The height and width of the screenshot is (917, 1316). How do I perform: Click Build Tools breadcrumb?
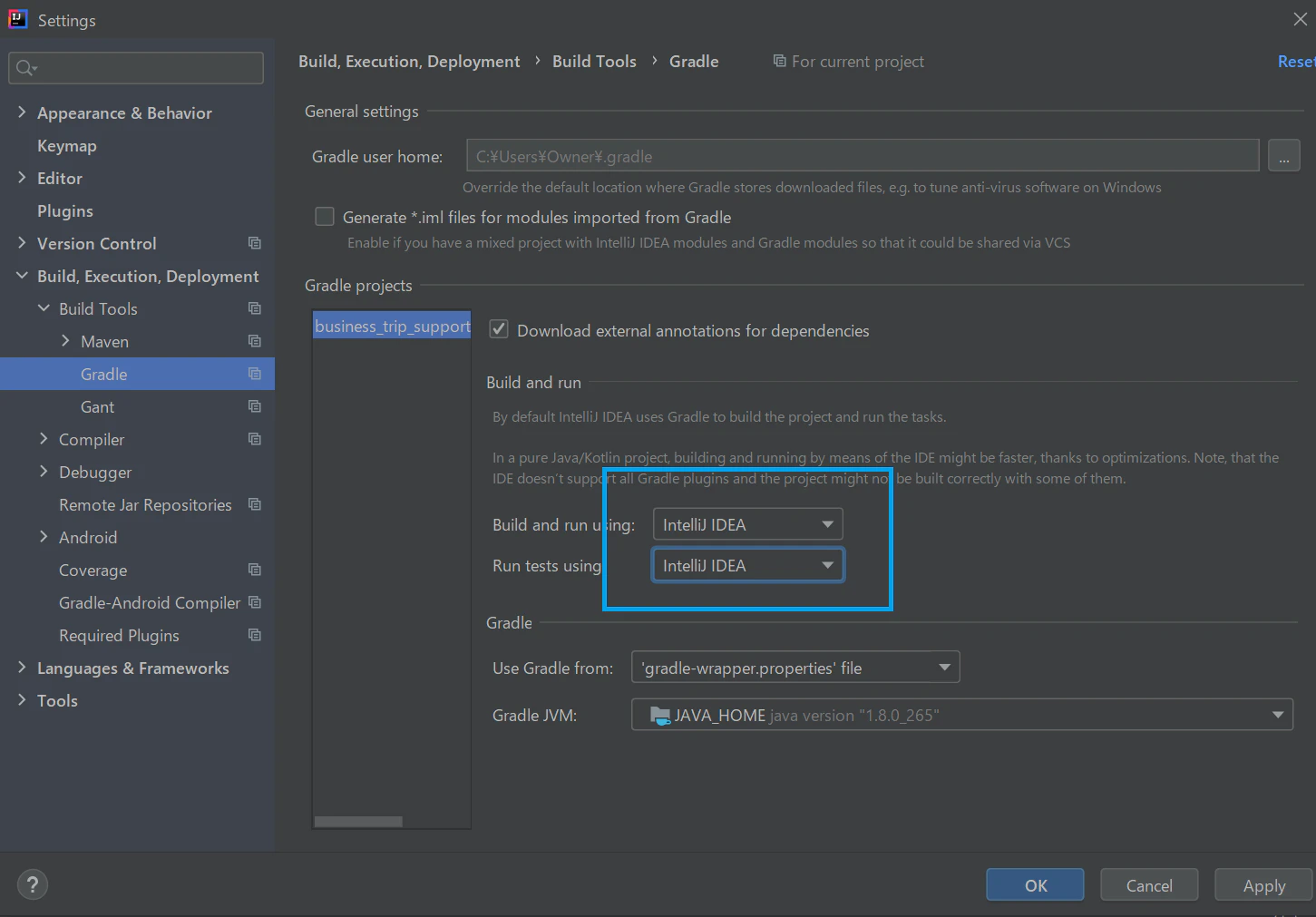[x=594, y=61]
